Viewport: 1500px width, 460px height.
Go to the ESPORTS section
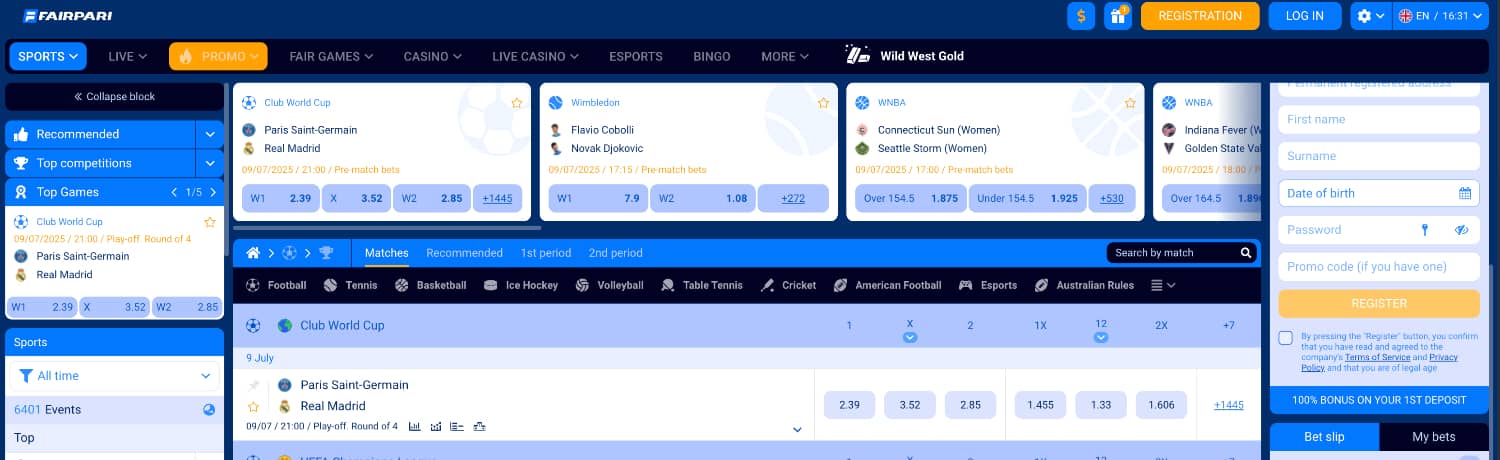(636, 57)
